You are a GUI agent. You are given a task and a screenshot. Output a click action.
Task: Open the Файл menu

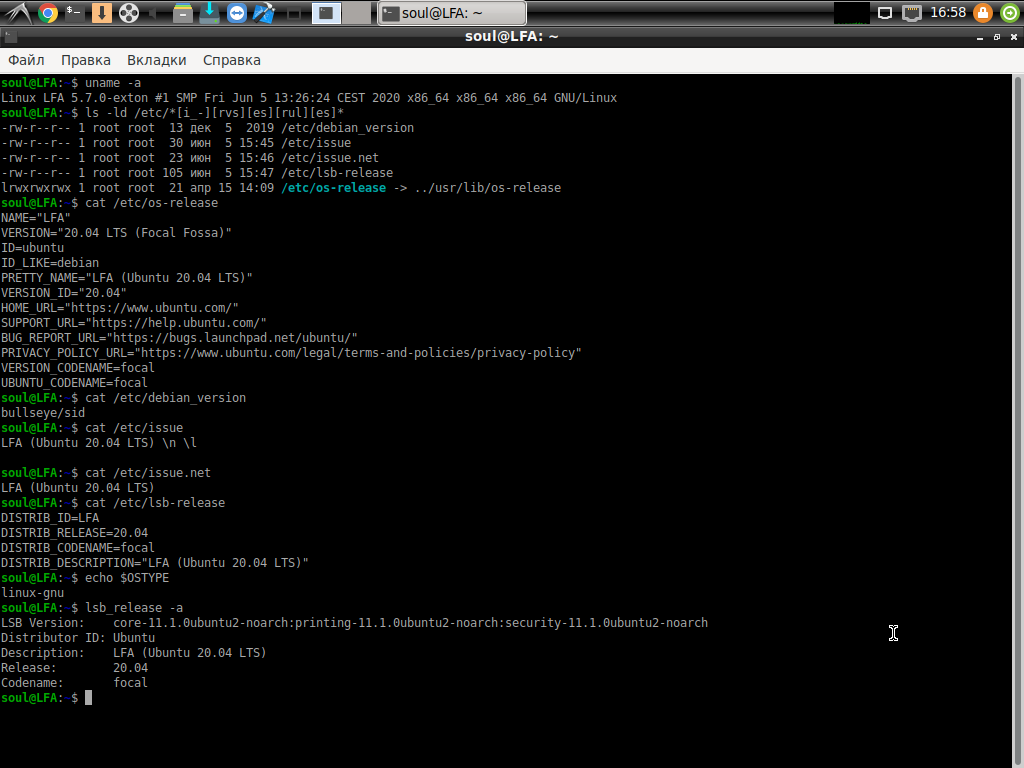(x=26, y=60)
